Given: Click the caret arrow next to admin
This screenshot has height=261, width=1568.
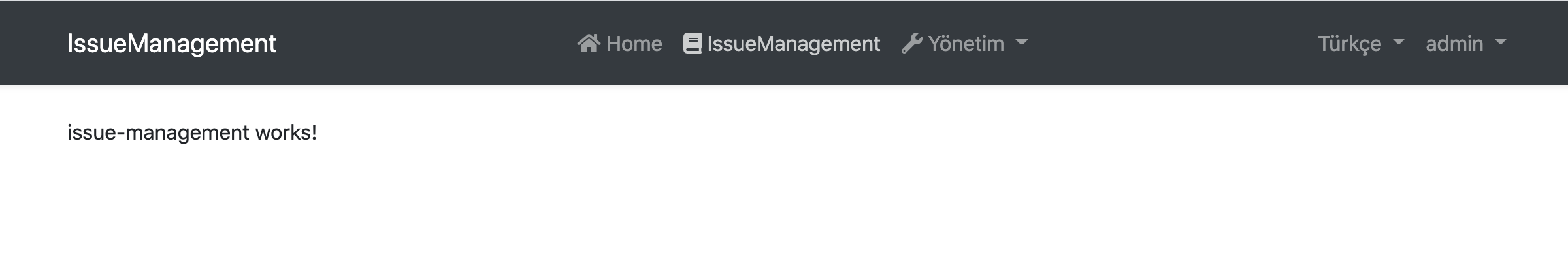Looking at the screenshot, I should coord(1501,43).
